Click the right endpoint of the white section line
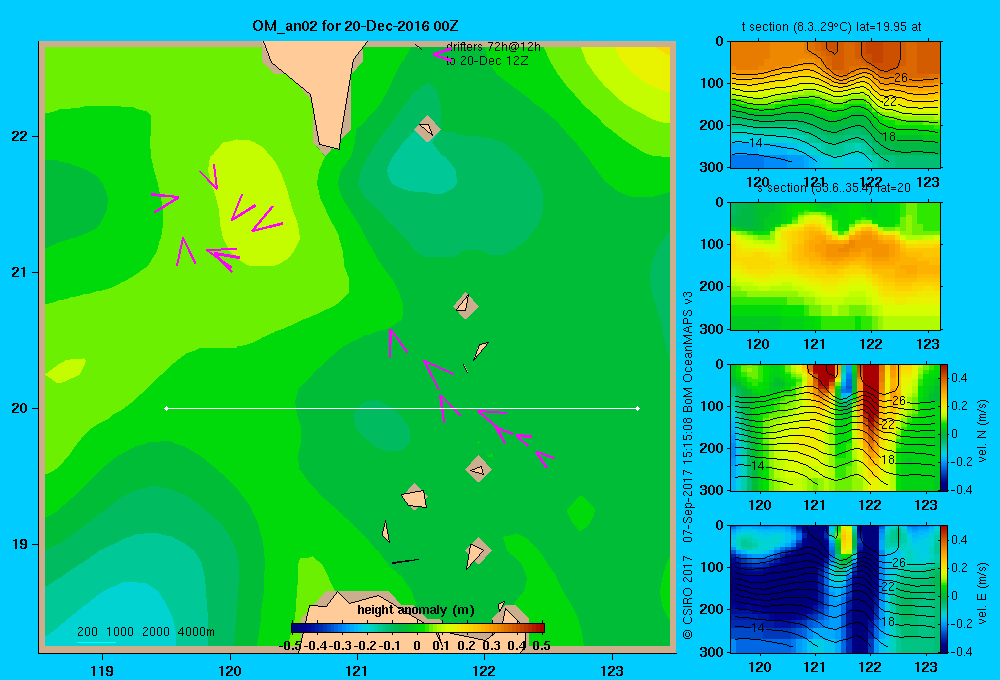Viewport: 1000px width, 680px height. (x=638, y=408)
